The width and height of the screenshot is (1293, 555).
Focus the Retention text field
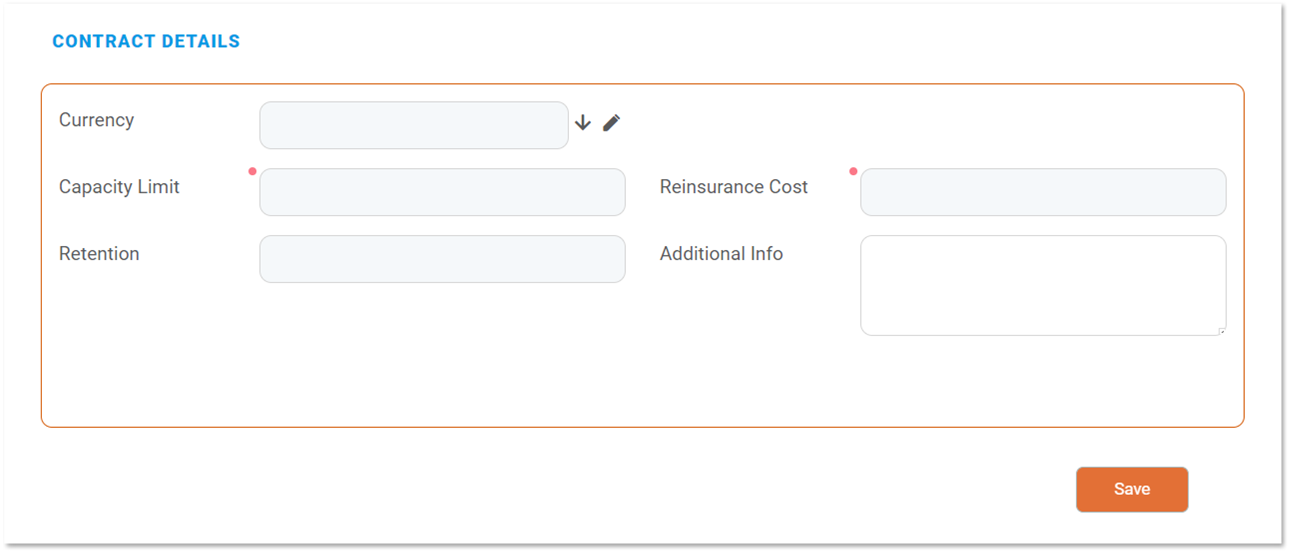coord(442,259)
